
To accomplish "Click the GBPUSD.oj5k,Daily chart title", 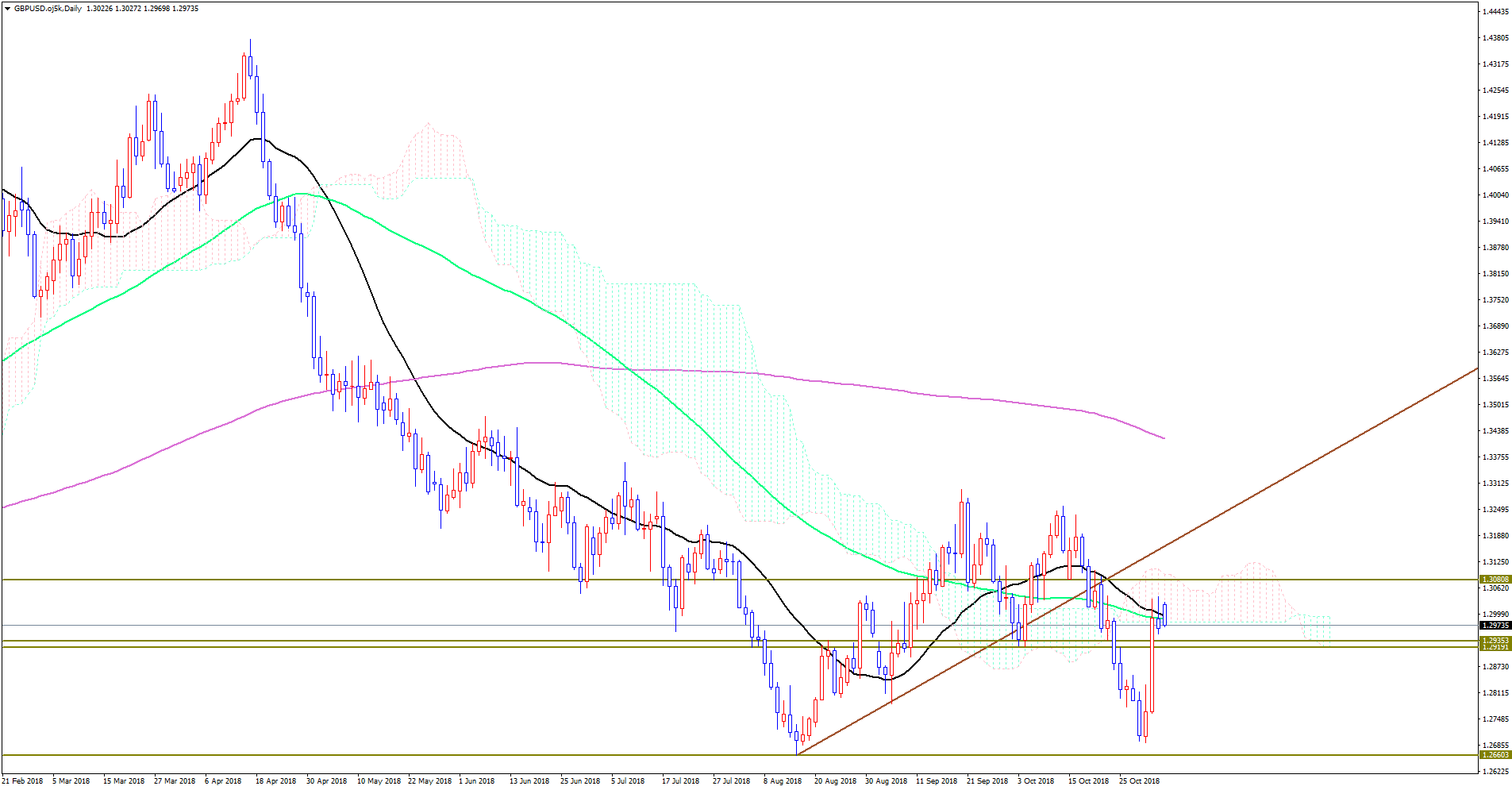I will pyautogui.click(x=48, y=9).
